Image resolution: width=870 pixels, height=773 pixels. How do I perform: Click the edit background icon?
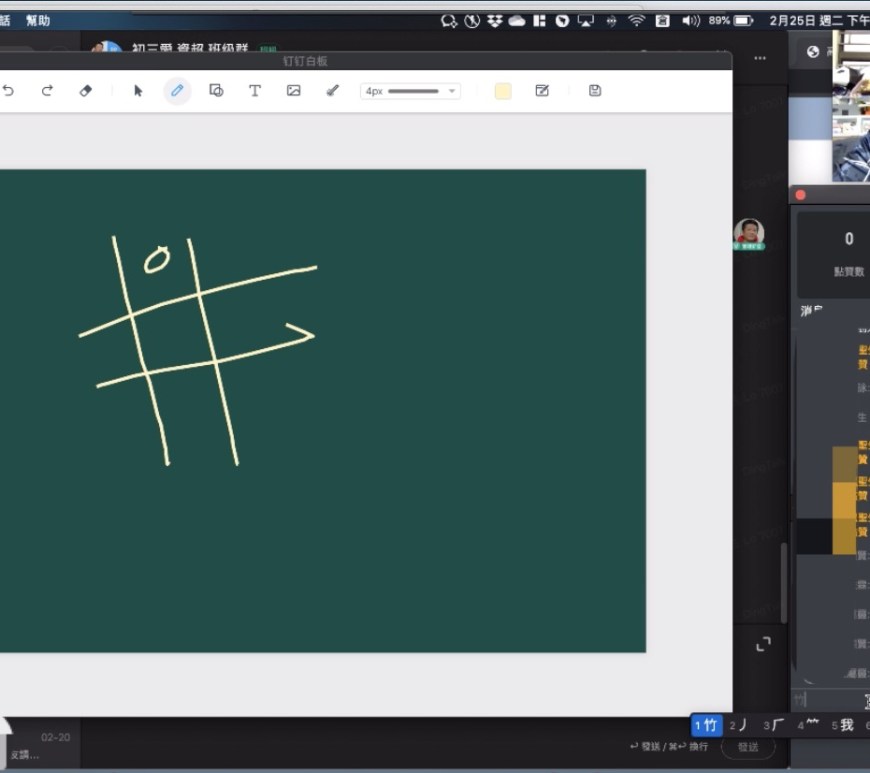pos(542,91)
